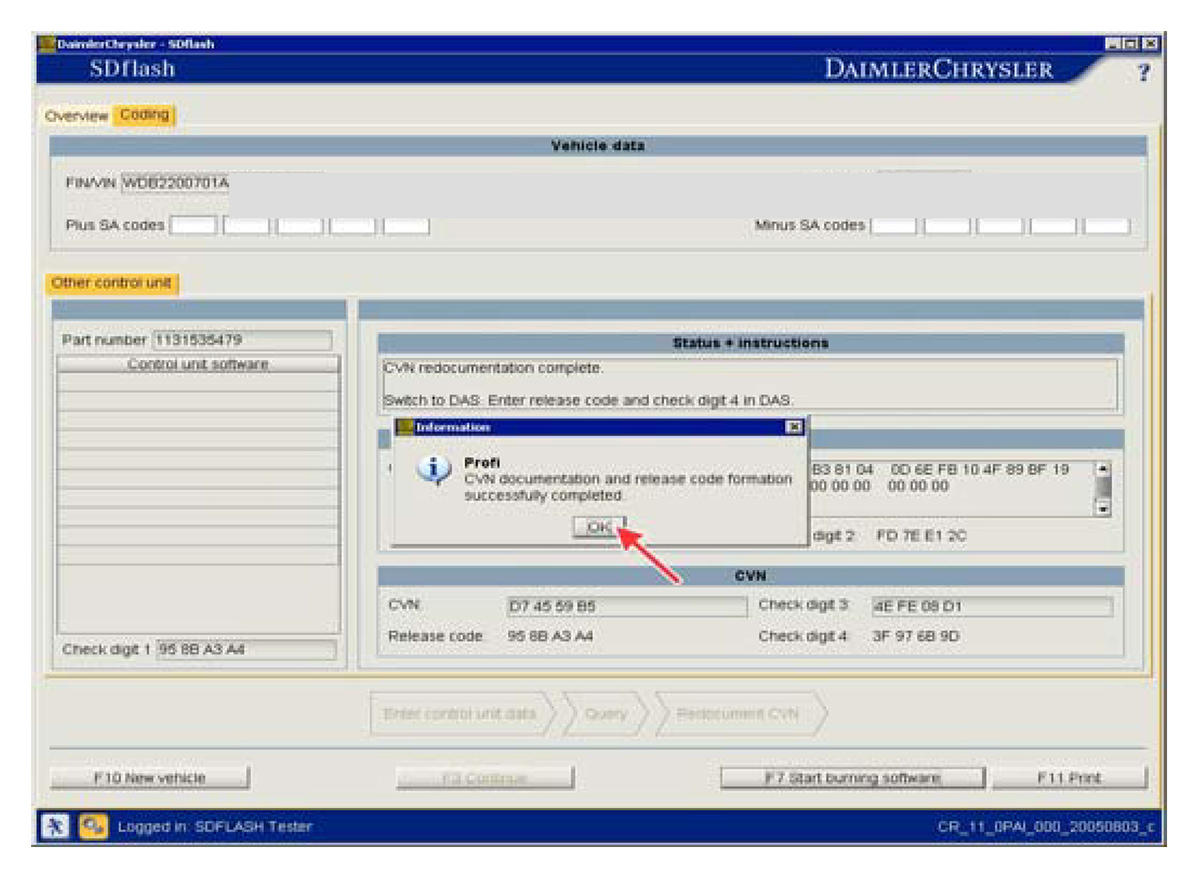This screenshot has width=1199, height=879.
Task: Click F7 Start burning software button
Action: coord(852,778)
